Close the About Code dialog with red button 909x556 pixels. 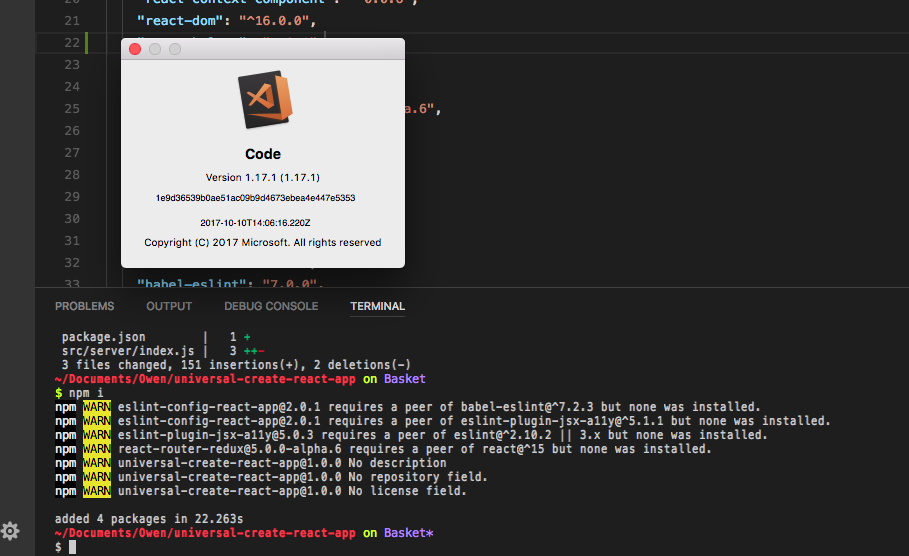coord(135,49)
